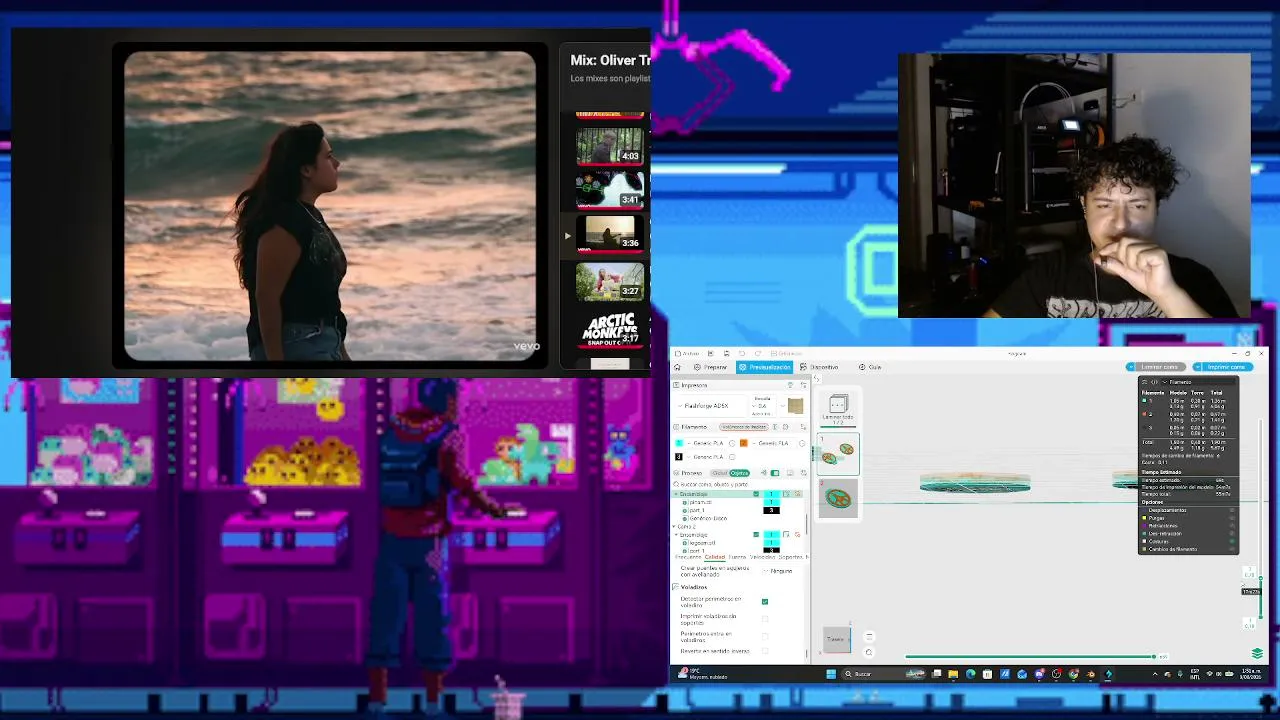
Task: Enable Perímetros extra en voladizos checkbox
Action: 765,636
